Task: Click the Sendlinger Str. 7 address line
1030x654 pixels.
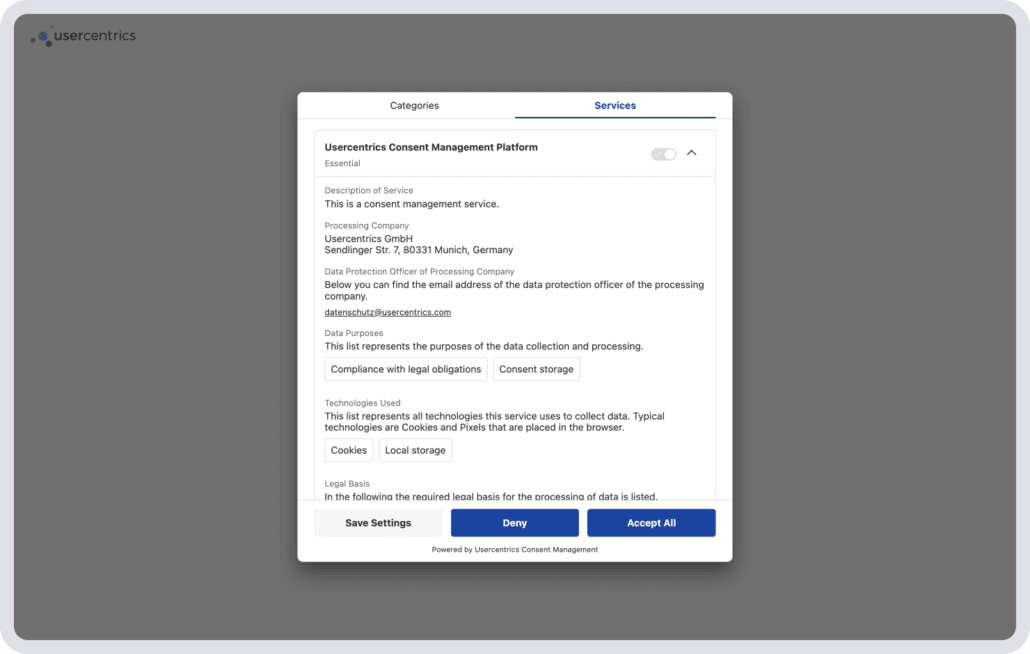Action: click(x=418, y=250)
